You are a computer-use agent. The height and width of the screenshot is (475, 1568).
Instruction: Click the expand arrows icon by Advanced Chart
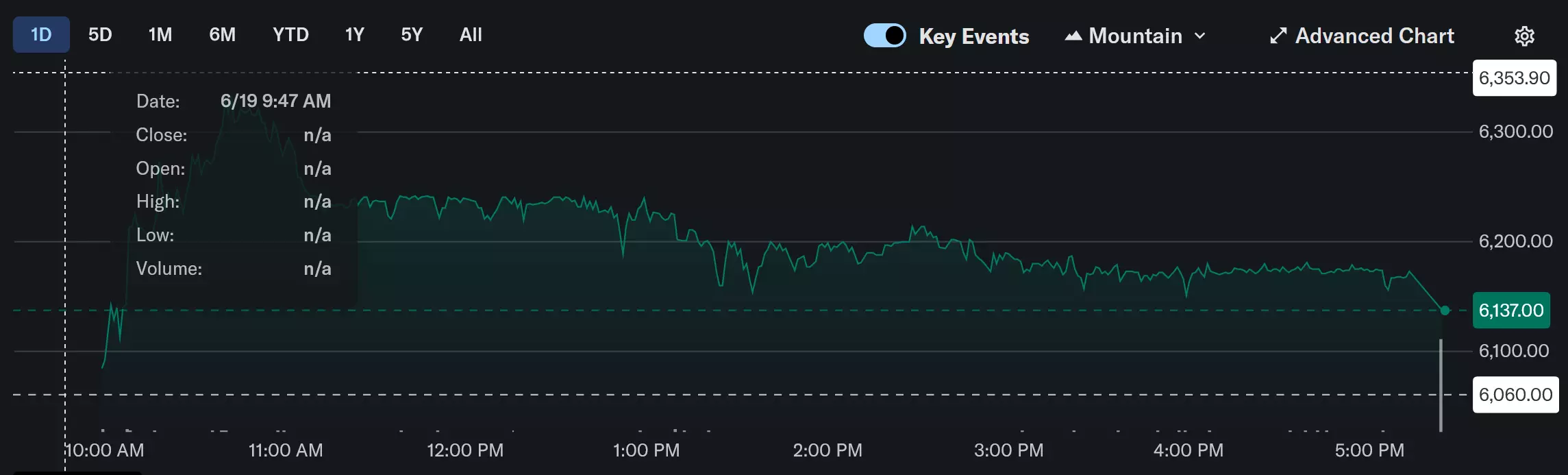pos(1278,36)
